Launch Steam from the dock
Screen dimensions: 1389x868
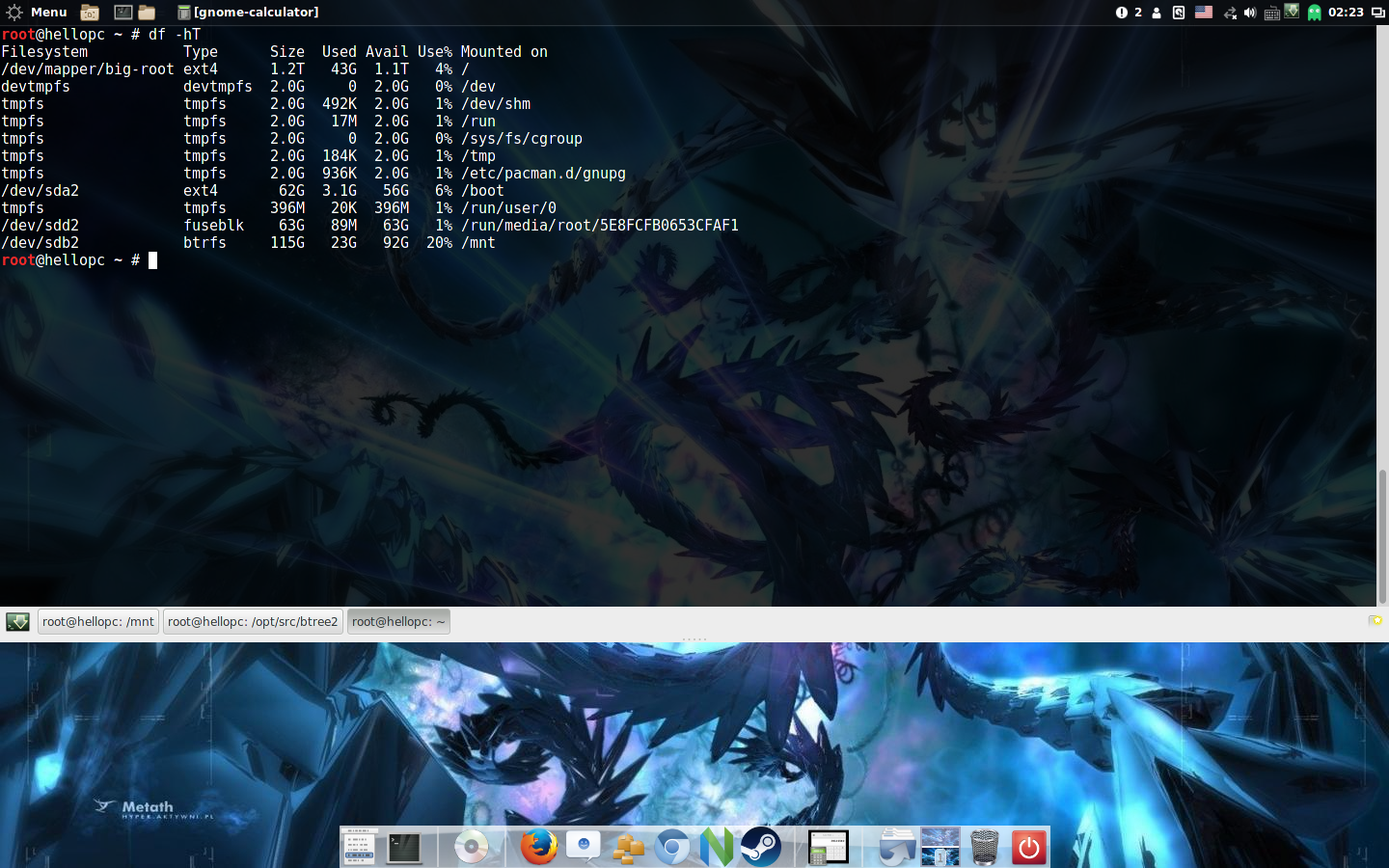761,847
